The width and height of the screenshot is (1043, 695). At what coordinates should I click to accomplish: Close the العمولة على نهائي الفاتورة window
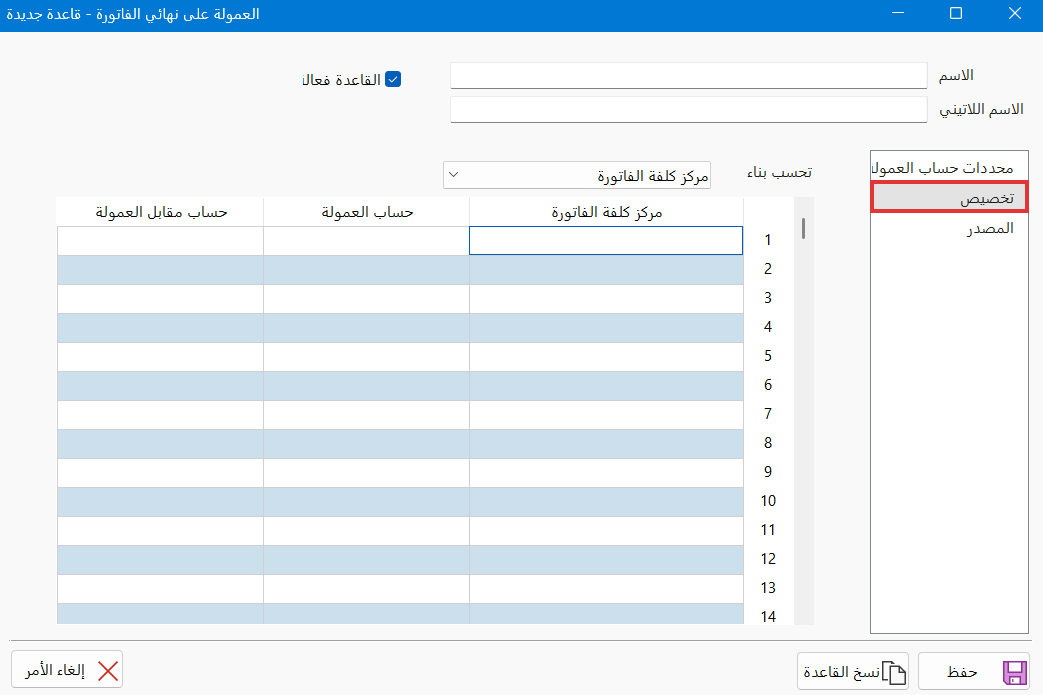[1014, 13]
